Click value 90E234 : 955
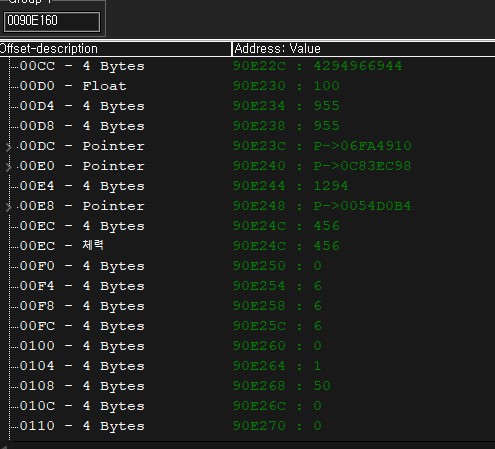The height and width of the screenshot is (449, 495). [x=286, y=106]
